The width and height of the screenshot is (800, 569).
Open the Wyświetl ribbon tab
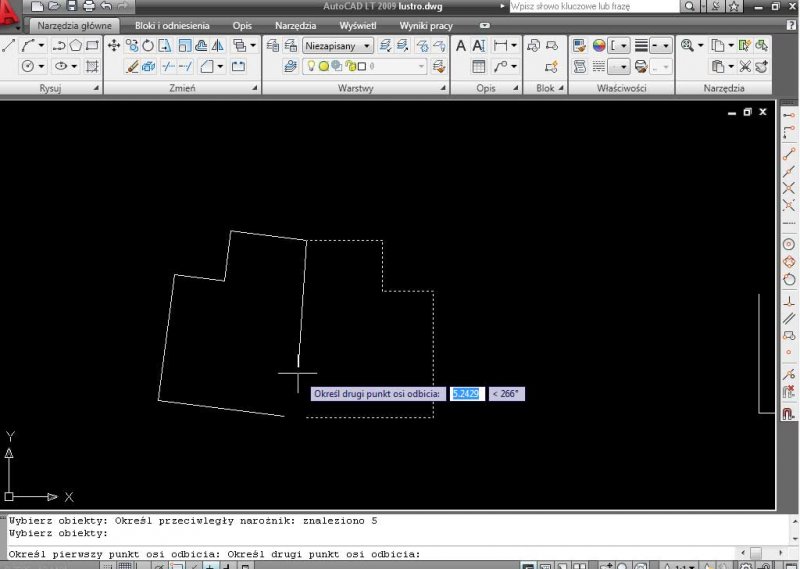point(357,25)
